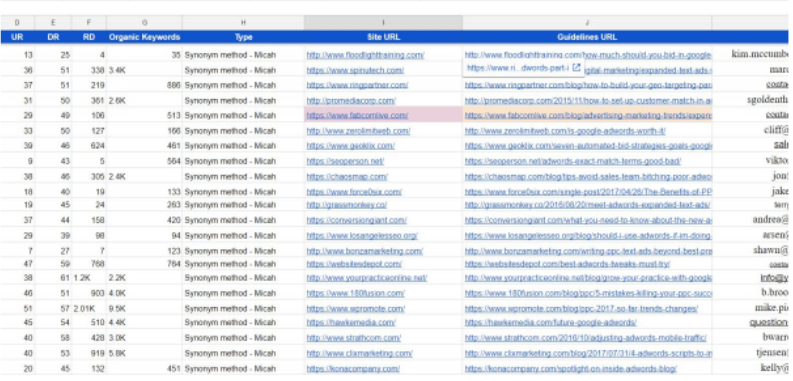The width and height of the screenshot is (793, 381).
Task: Open the losangelesseo.org site URL link
Action: [x=362, y=236]
